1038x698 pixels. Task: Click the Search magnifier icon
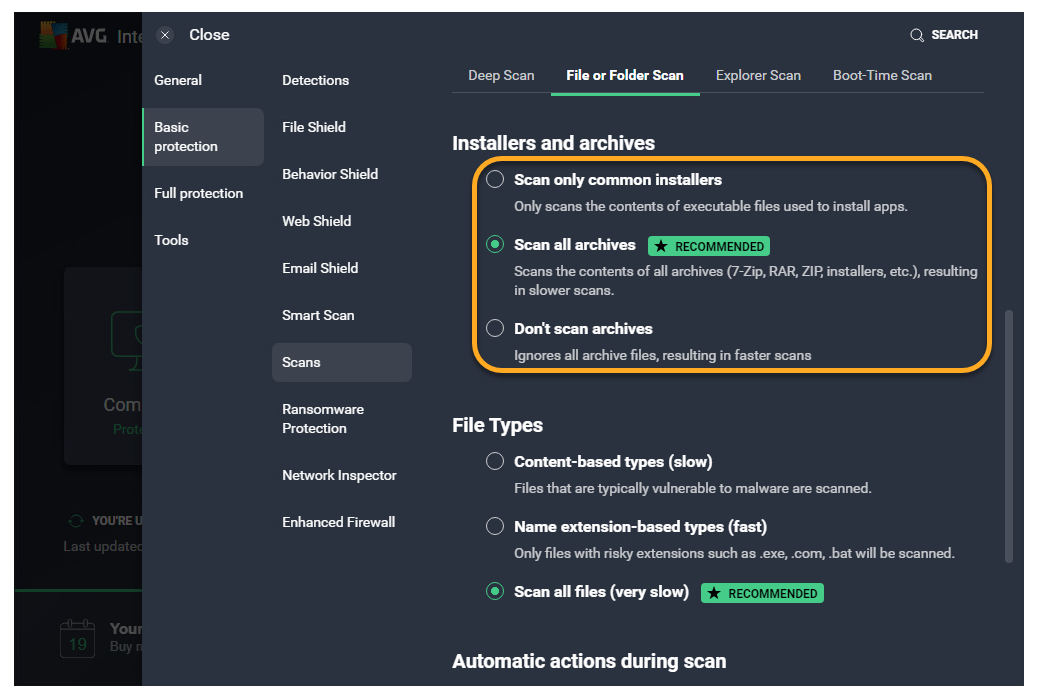click(x=916, y=35)
